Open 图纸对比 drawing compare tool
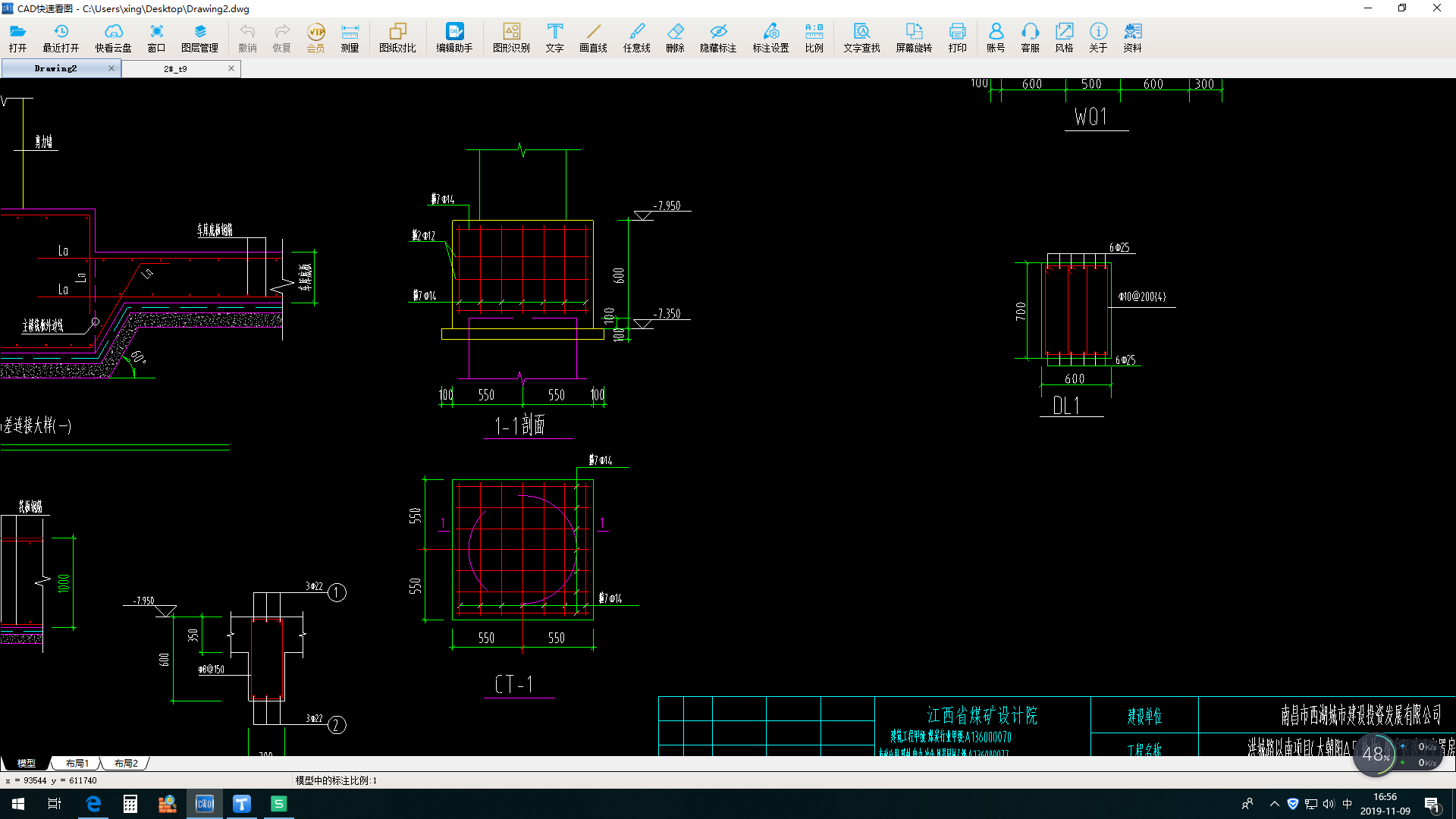Viewport: 1456px width, 819px height. [397, 37]
